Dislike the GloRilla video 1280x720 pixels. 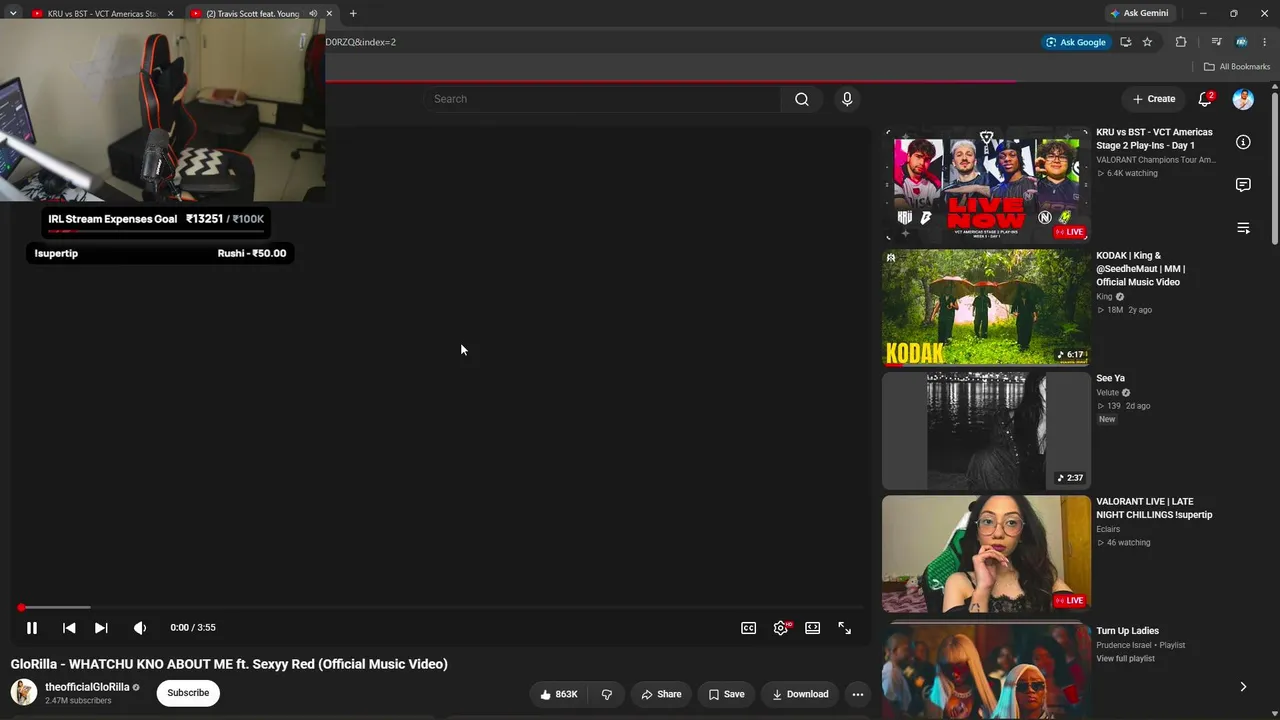tap(606, 694)
